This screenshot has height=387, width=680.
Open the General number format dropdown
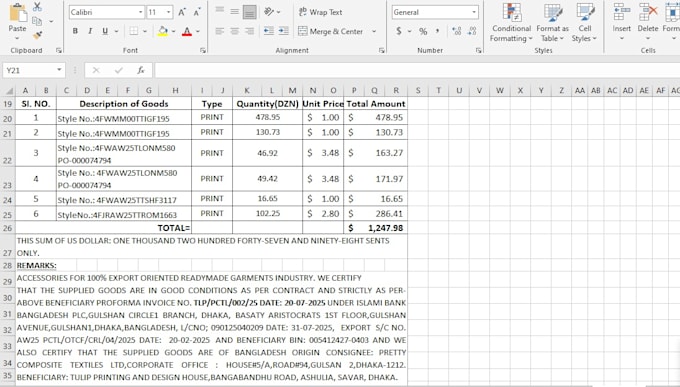click(474, 12)
